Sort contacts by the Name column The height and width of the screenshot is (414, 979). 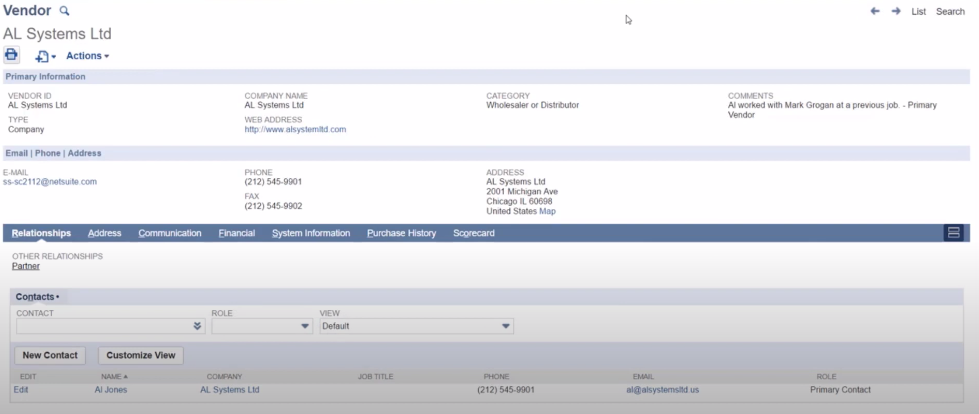coord(114,377)
